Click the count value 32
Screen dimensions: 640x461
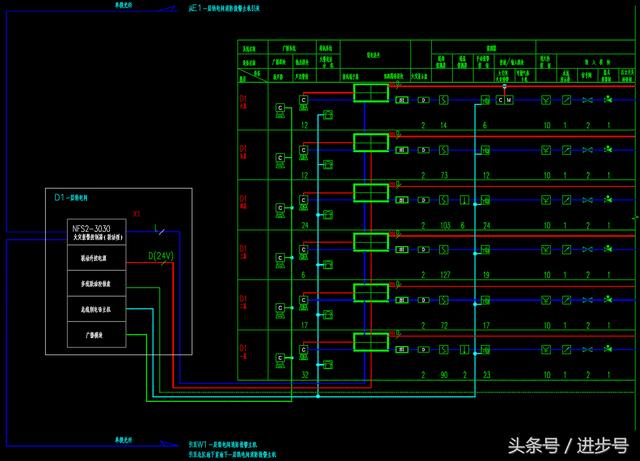pos(305,375)
